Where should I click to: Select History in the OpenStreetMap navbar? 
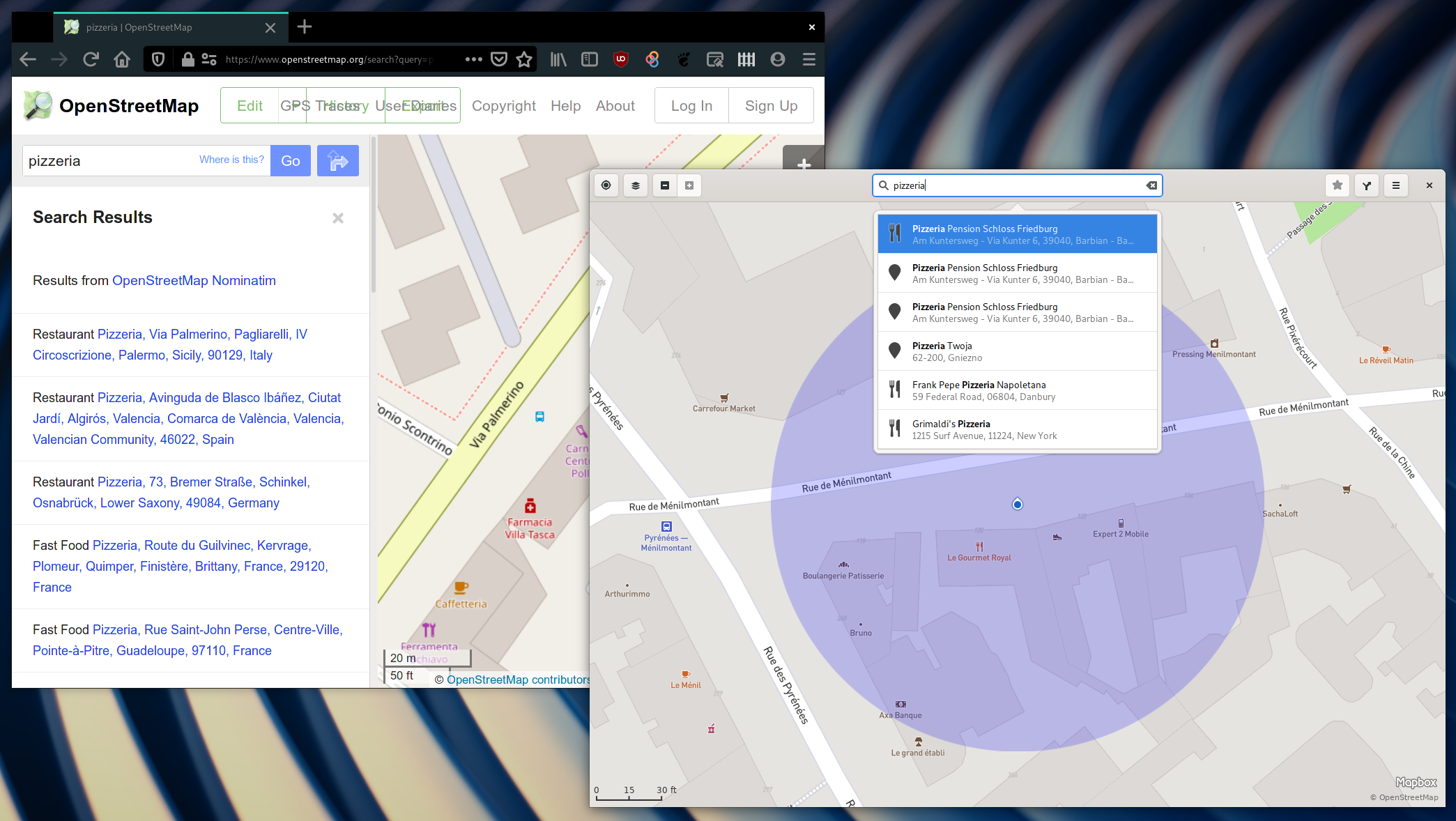point(345,105)
